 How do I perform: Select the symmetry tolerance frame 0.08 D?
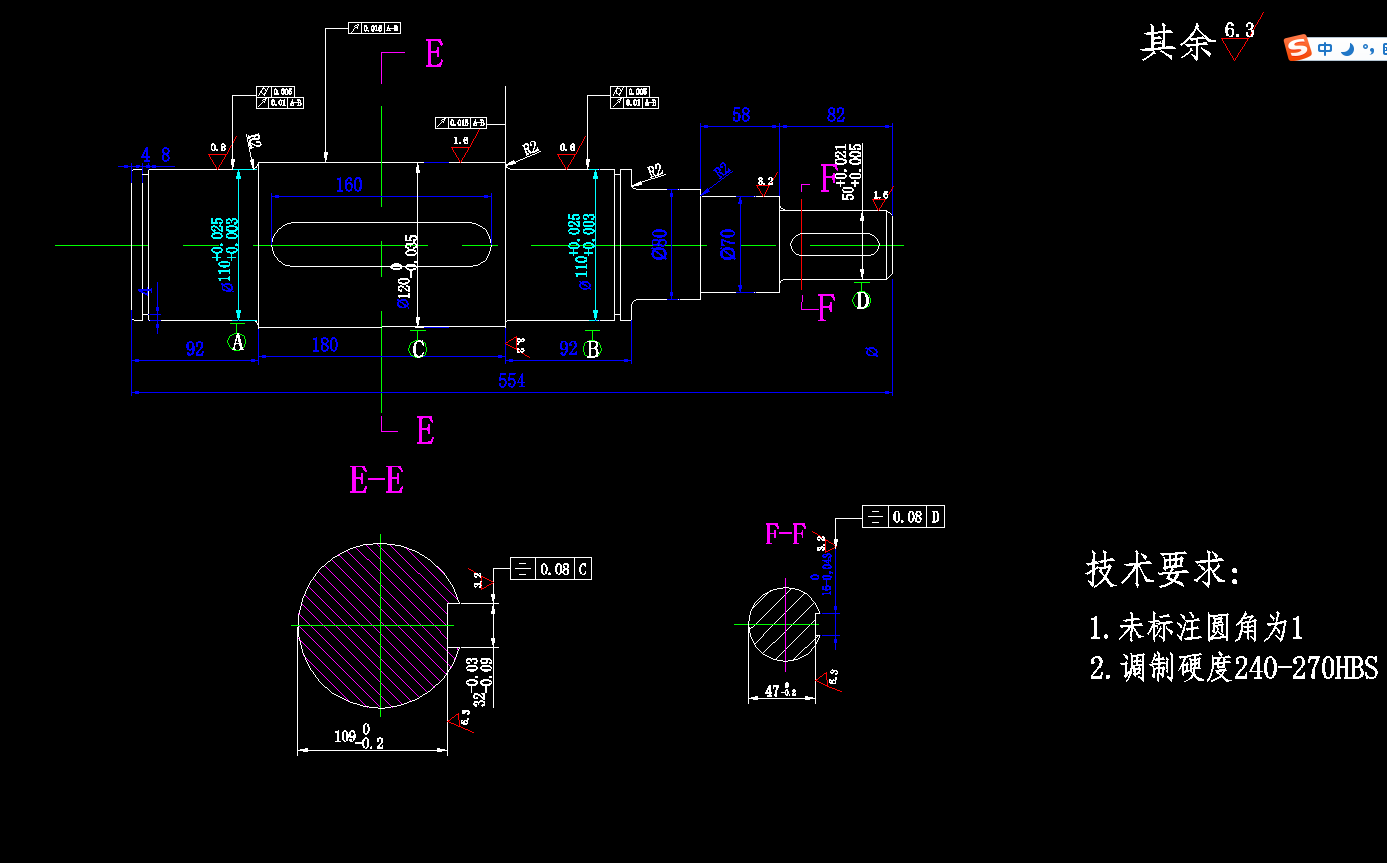pos(904,517)
